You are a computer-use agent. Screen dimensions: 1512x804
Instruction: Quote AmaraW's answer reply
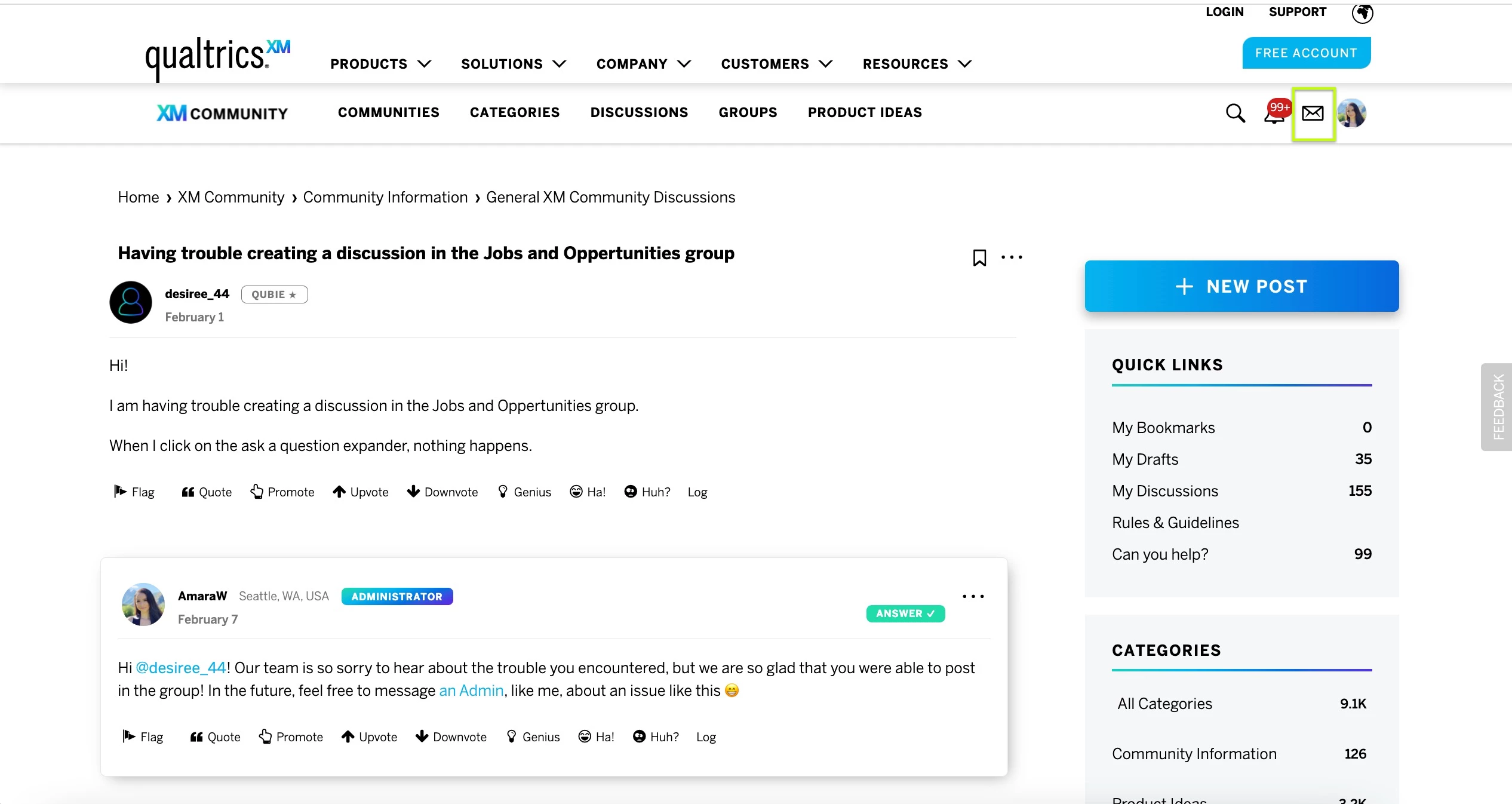tap(215, 737)
